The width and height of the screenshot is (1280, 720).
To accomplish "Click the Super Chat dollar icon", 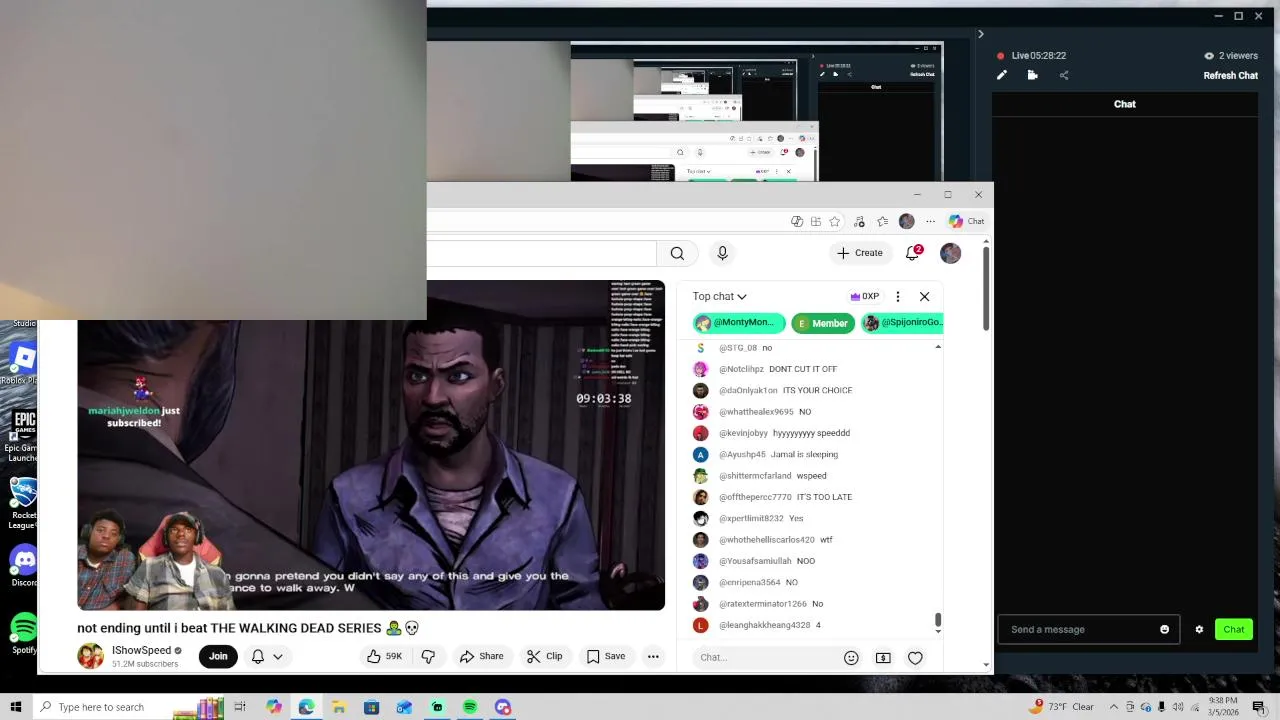I will tap(883, 657).
